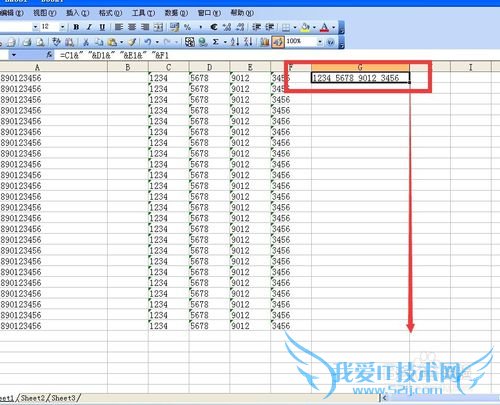
Task: Undo last action
Action: [x=148, y=42]
